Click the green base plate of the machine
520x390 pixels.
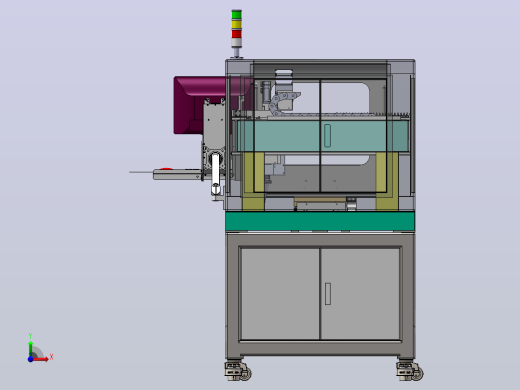320,221
